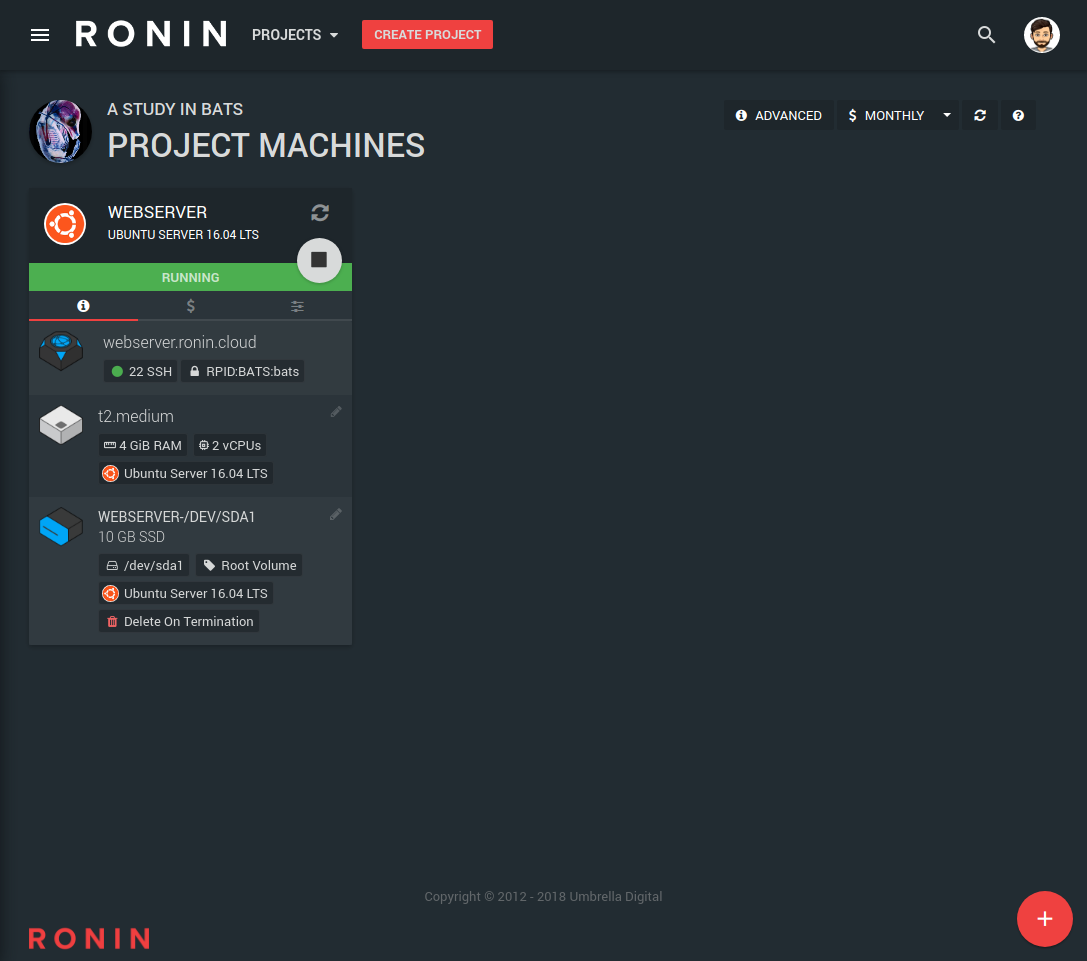Click the 22 SSH port badge
This screenshot has height=961, width=1087.
tap(141, 371)
